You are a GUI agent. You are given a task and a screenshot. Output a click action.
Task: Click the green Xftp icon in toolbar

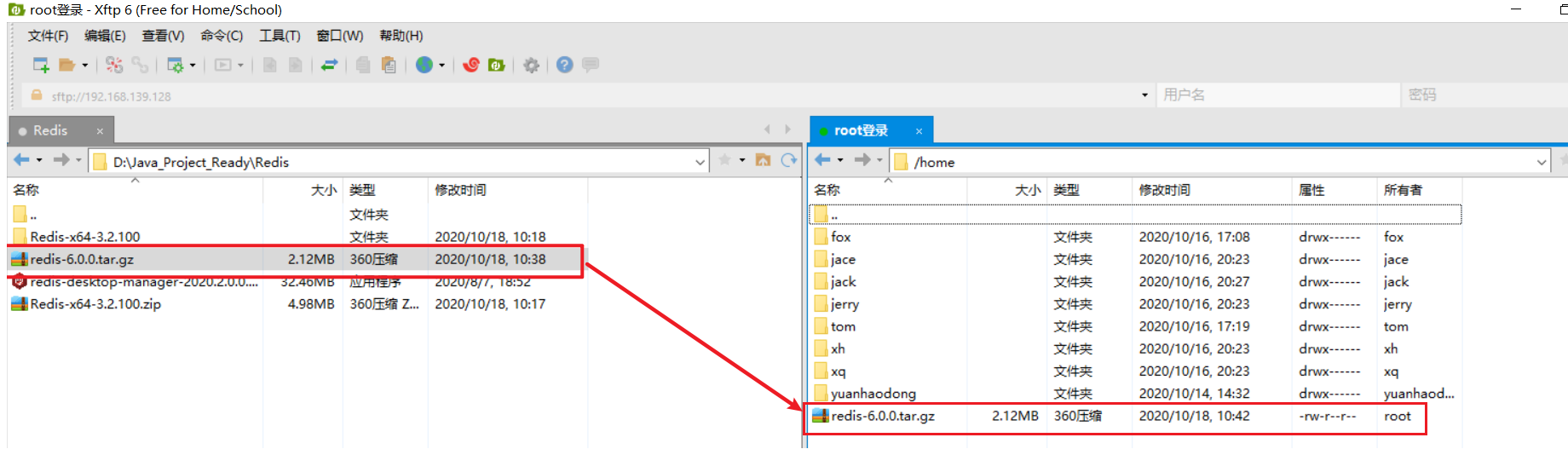pos(497,65)
